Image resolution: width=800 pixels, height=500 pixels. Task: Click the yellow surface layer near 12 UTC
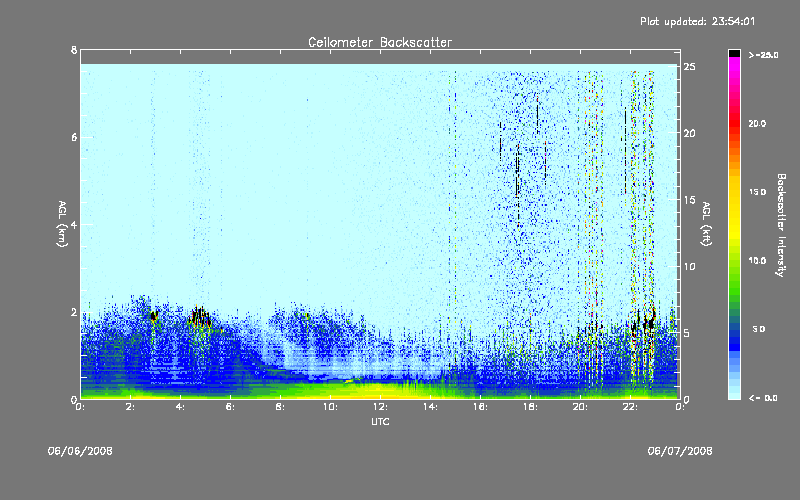click(378, 389)
